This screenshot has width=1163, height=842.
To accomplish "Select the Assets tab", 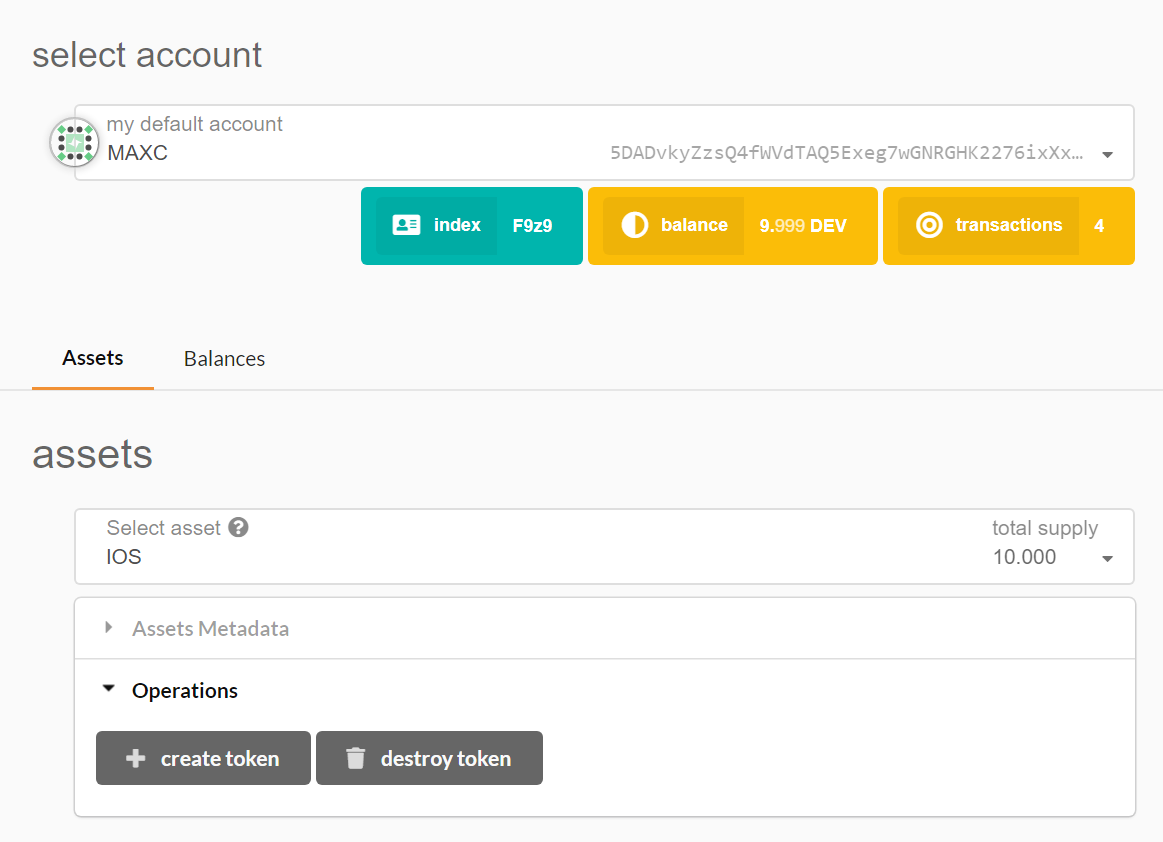I will 93,358.
